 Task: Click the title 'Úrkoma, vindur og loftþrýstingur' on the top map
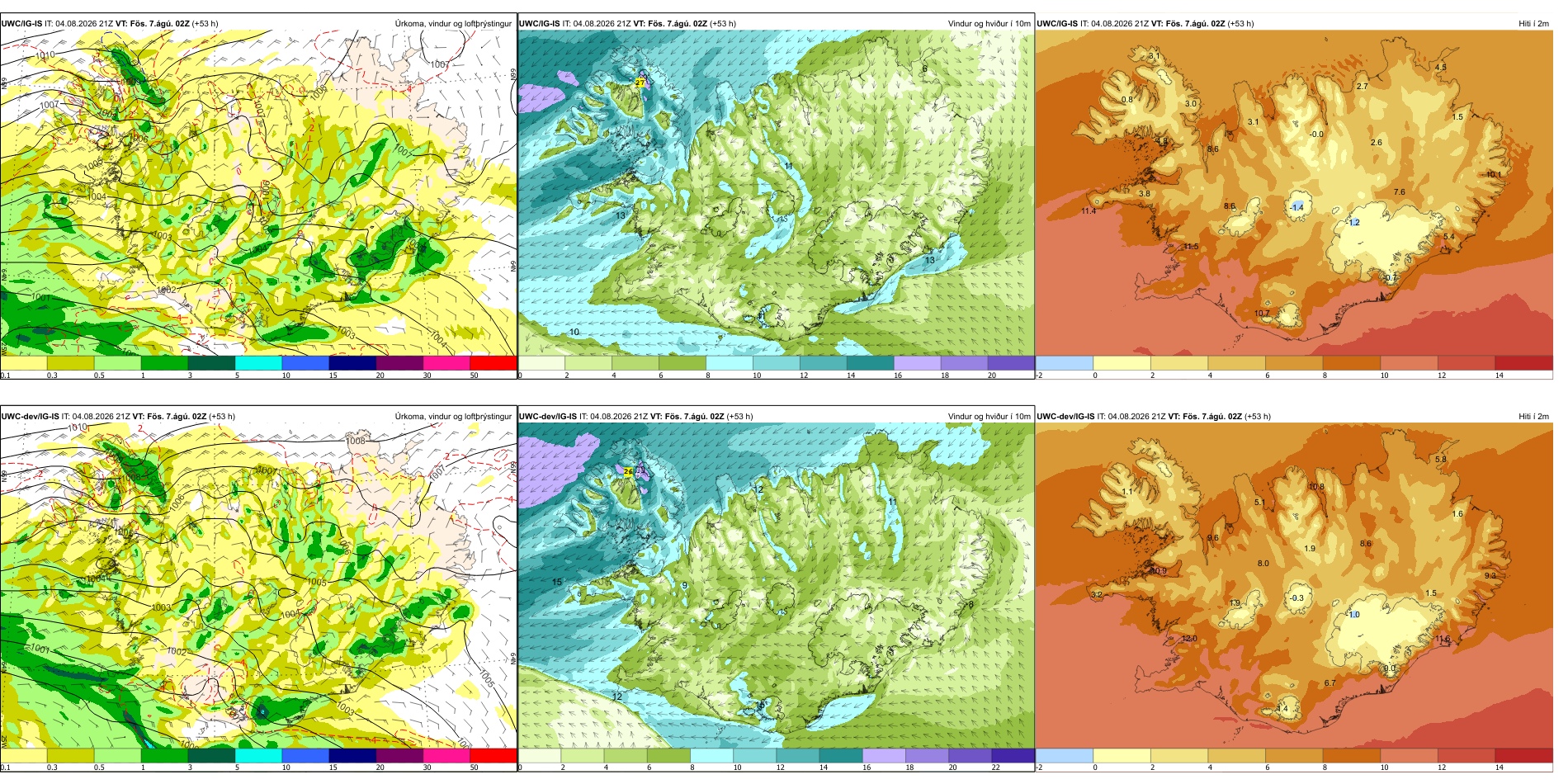(x=453, y=23)
